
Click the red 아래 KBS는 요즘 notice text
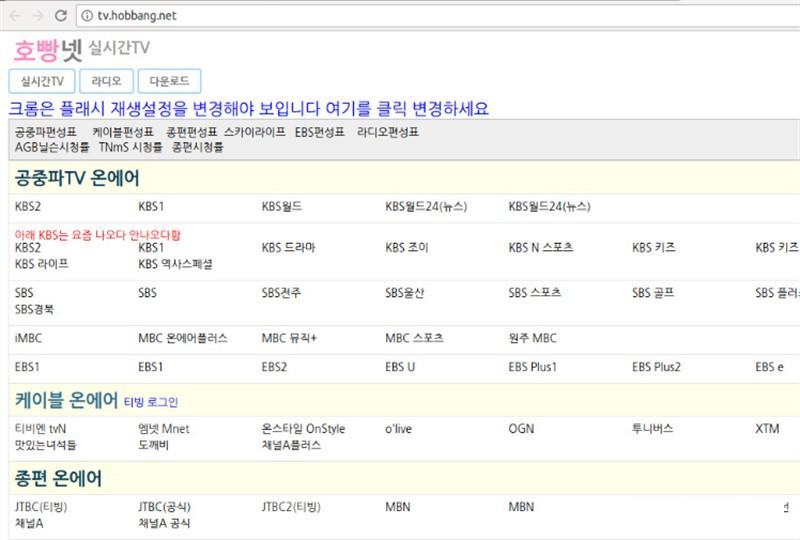pyautogui.click(x=98, y=235)
